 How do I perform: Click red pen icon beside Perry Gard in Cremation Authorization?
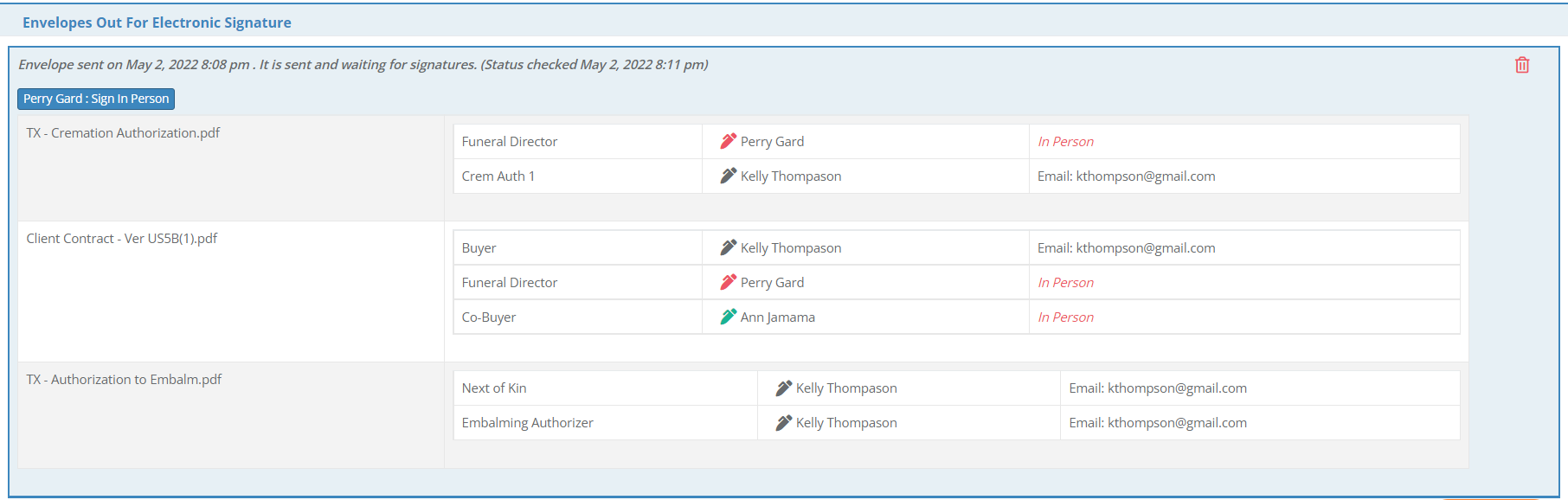click(x=728, y=141)
